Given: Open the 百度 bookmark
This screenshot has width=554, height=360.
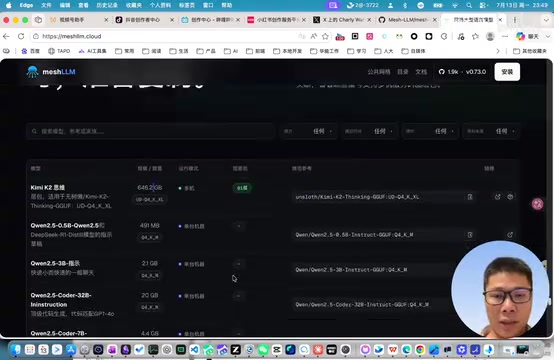Looking at the screenshot, I should click(31, 51).
